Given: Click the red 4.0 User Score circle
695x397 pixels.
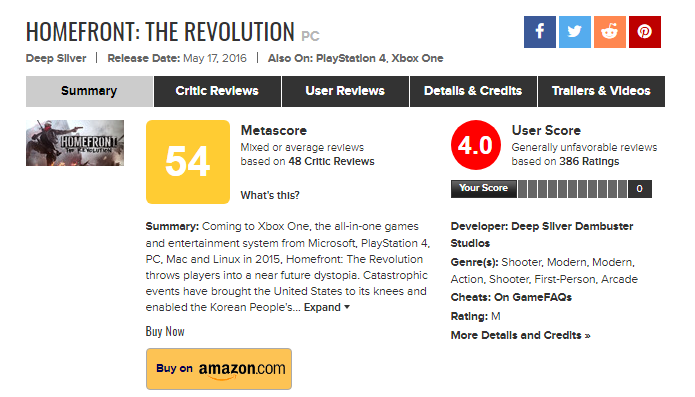Looking at the screenshot, I should tap(476, 145).
